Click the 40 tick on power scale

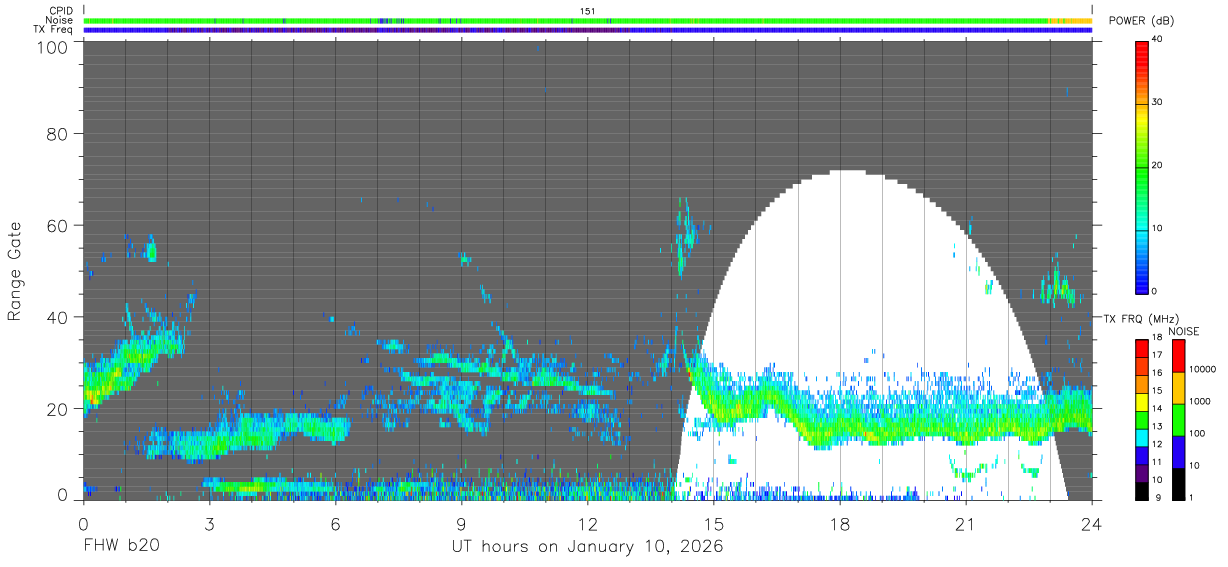[x=1156, y=40]
